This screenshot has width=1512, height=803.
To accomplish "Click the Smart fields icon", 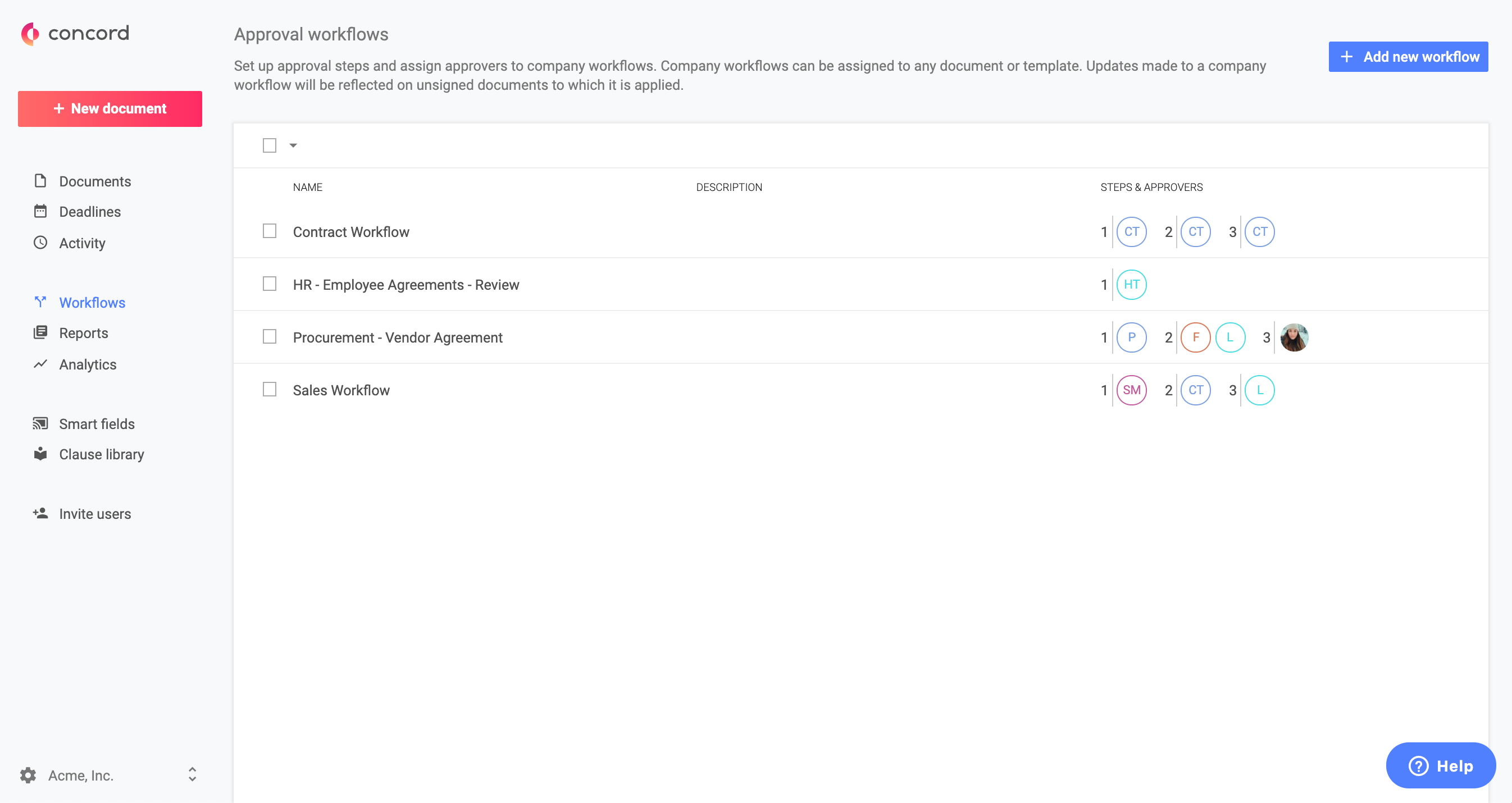I will click(x=40, y=423).
